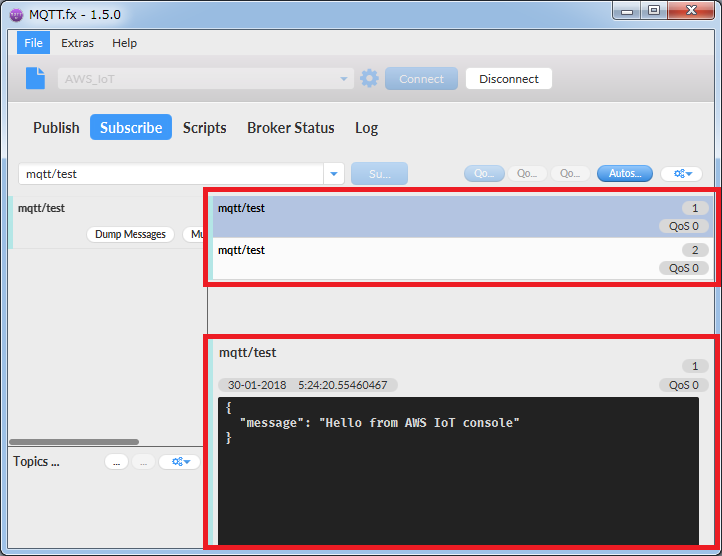Expand the mqtt/test topic dropdown arrow
The height and width of the screenshot is (556, 722).
point(334,174)
